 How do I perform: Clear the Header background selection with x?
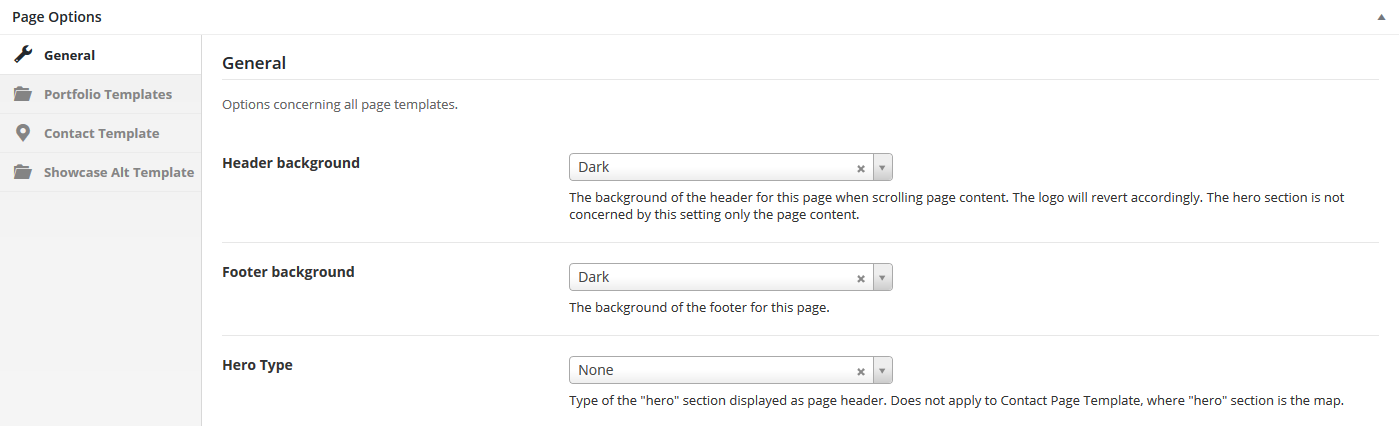pos(860,168)
